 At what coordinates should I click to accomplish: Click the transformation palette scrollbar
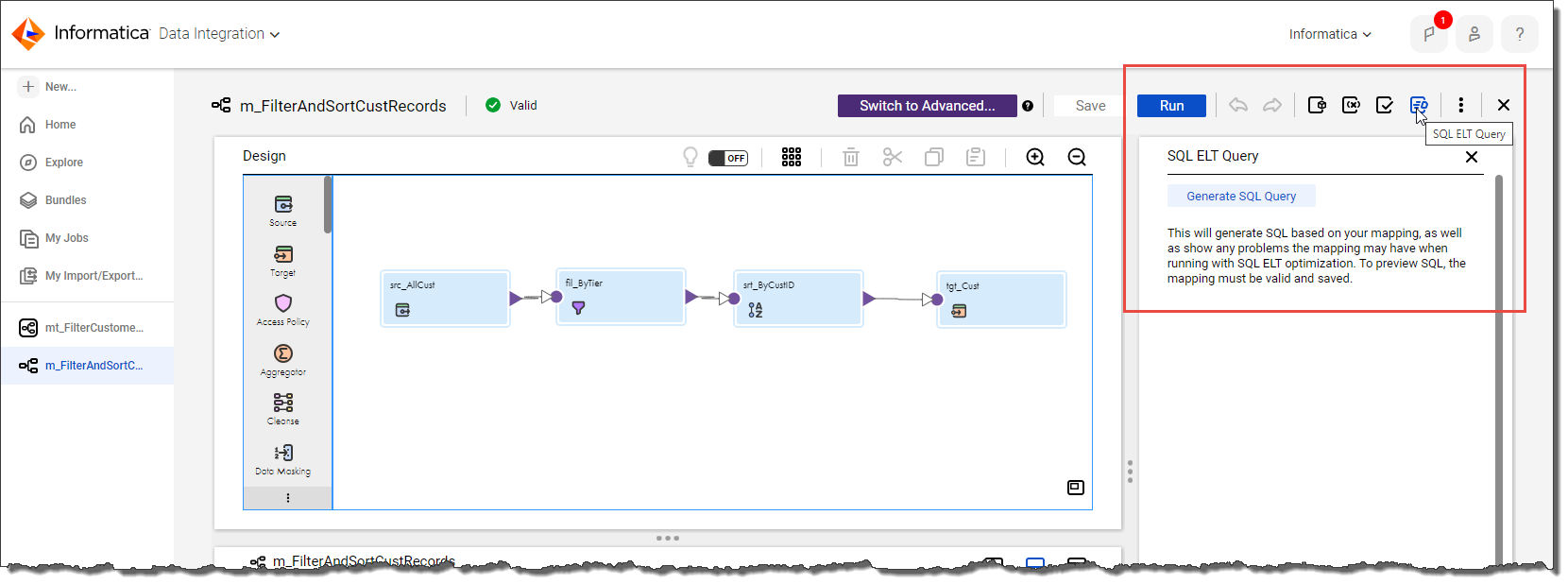tap(328, 204)
